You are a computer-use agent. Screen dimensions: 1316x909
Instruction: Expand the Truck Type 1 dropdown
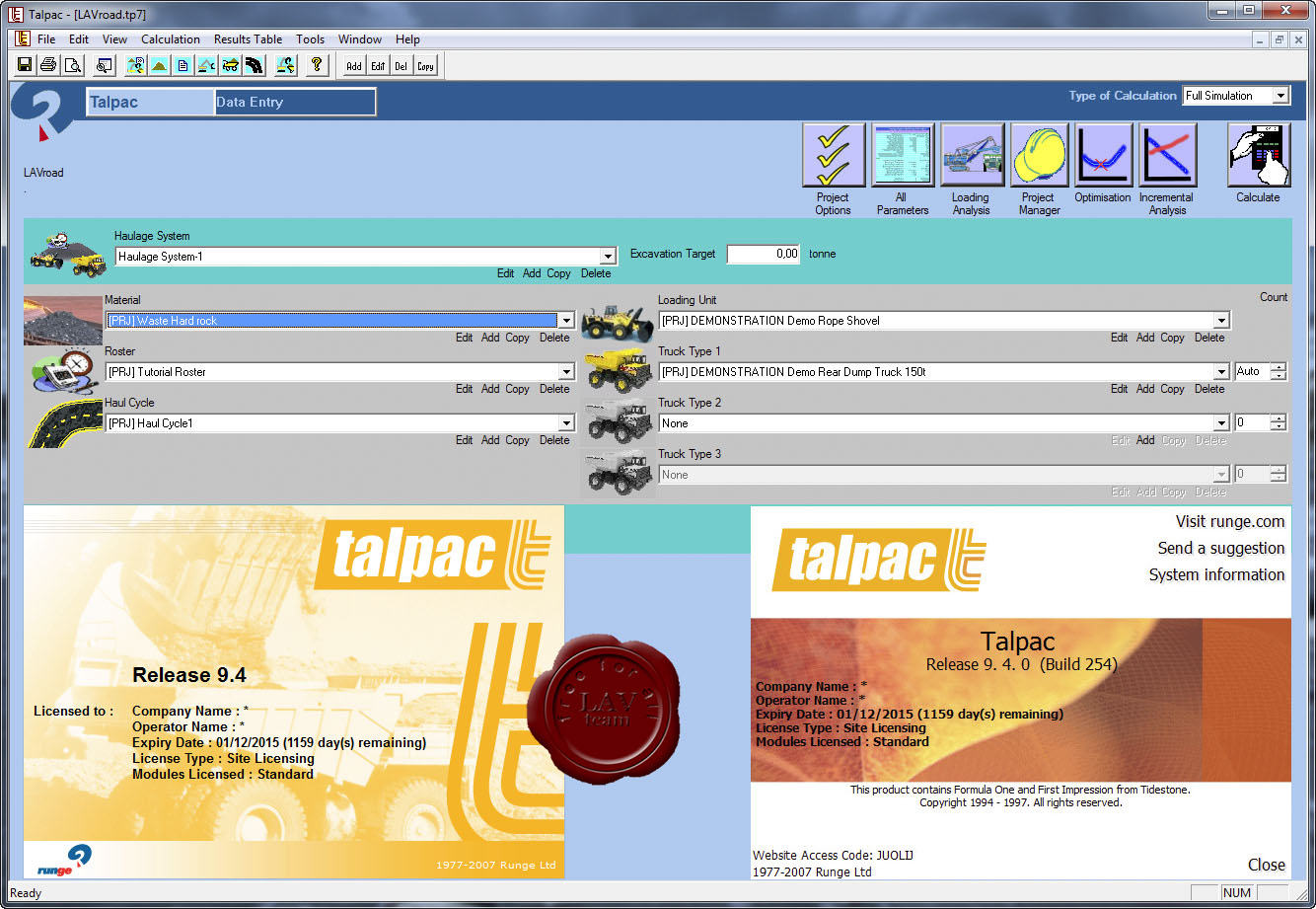(x=1221, y=372)
